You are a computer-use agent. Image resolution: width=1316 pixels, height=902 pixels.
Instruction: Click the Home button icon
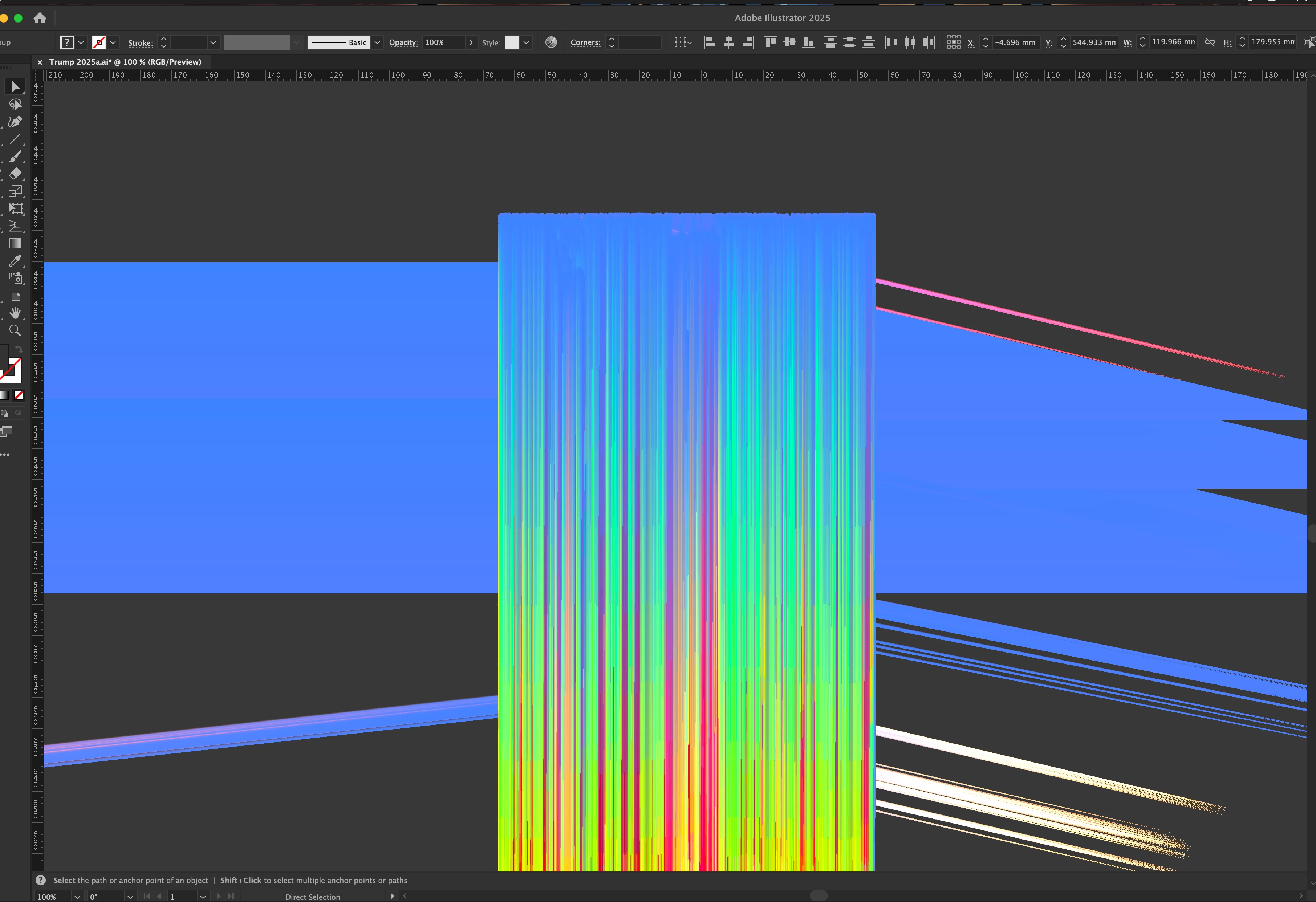click(x=40, y=18)
